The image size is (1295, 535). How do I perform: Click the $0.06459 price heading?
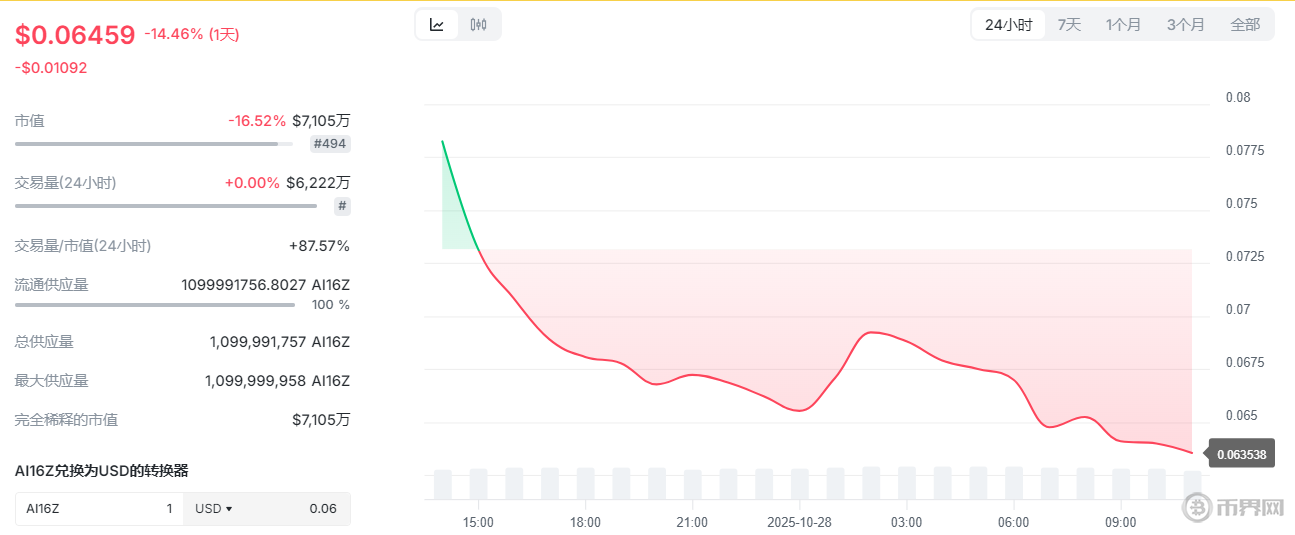click(75, 35)
